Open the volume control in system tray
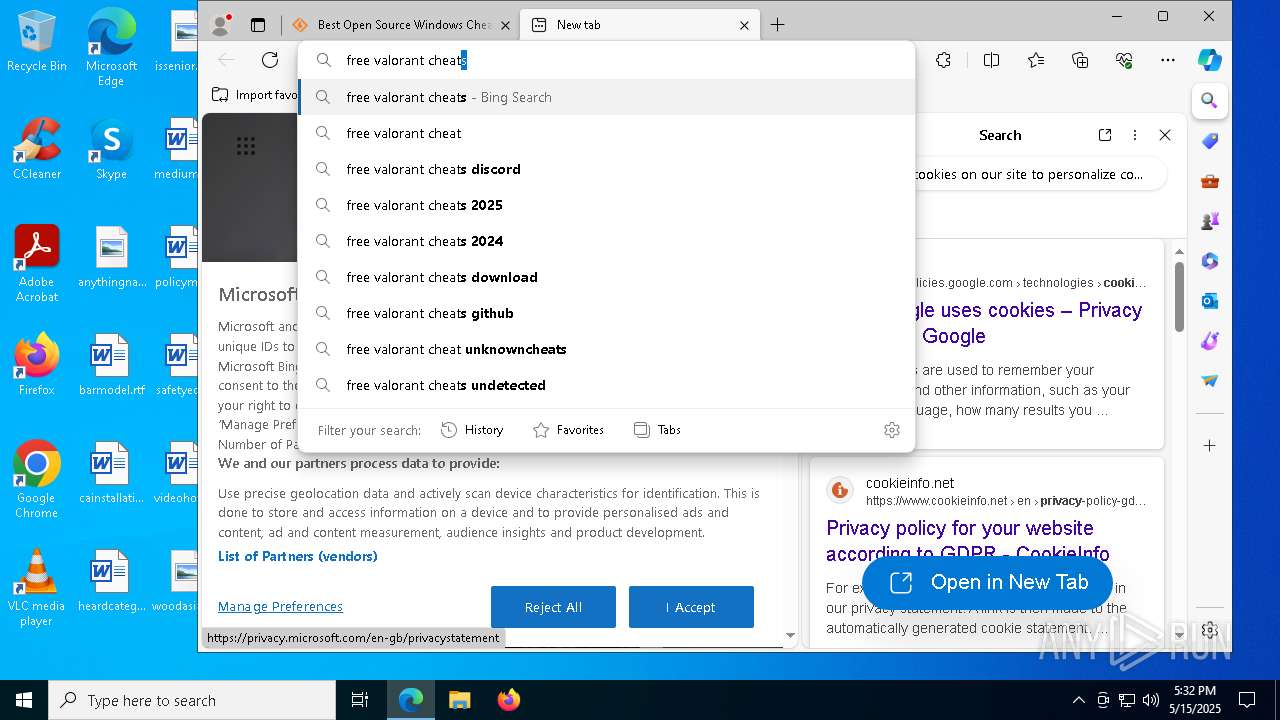Screen dimensions: 1280x720 tap(1151, 700)
